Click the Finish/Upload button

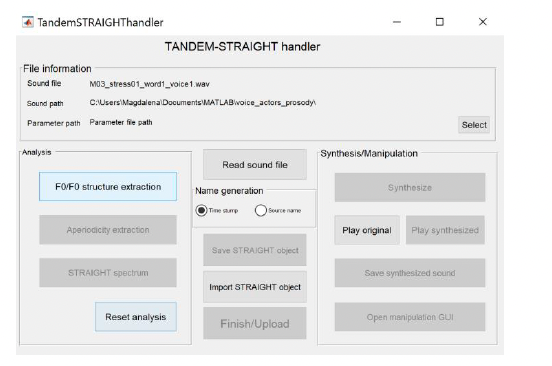point(255,323)
